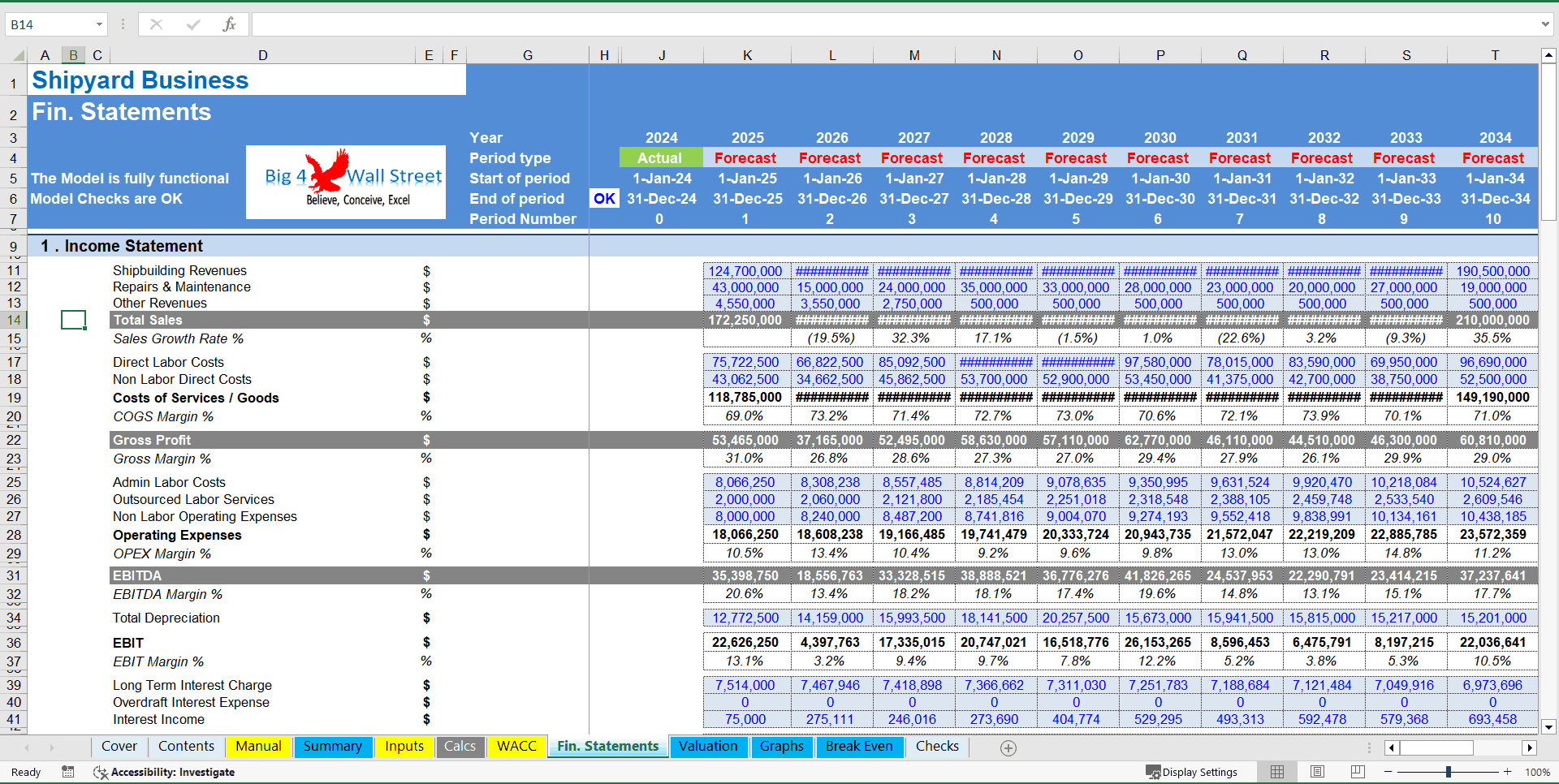
Task: Click the Select All corner triangle
Action: [18, 55]
